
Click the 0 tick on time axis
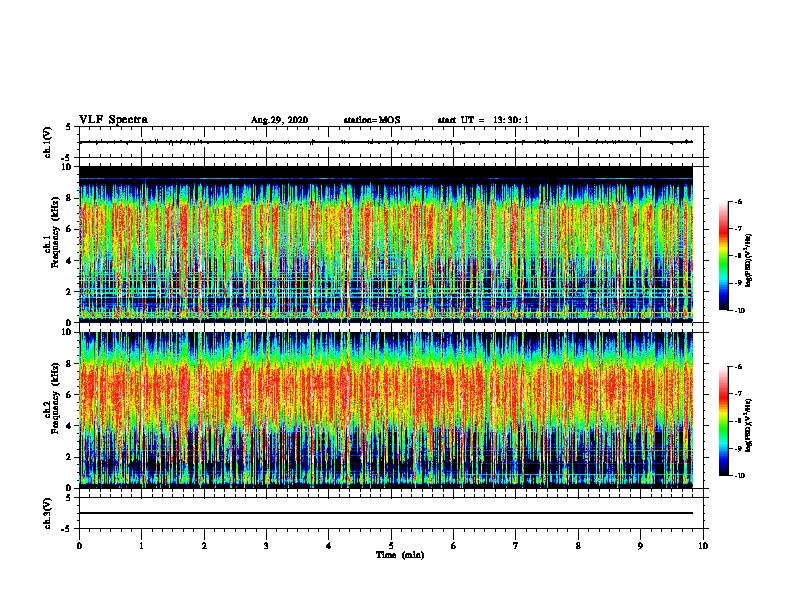79,546
